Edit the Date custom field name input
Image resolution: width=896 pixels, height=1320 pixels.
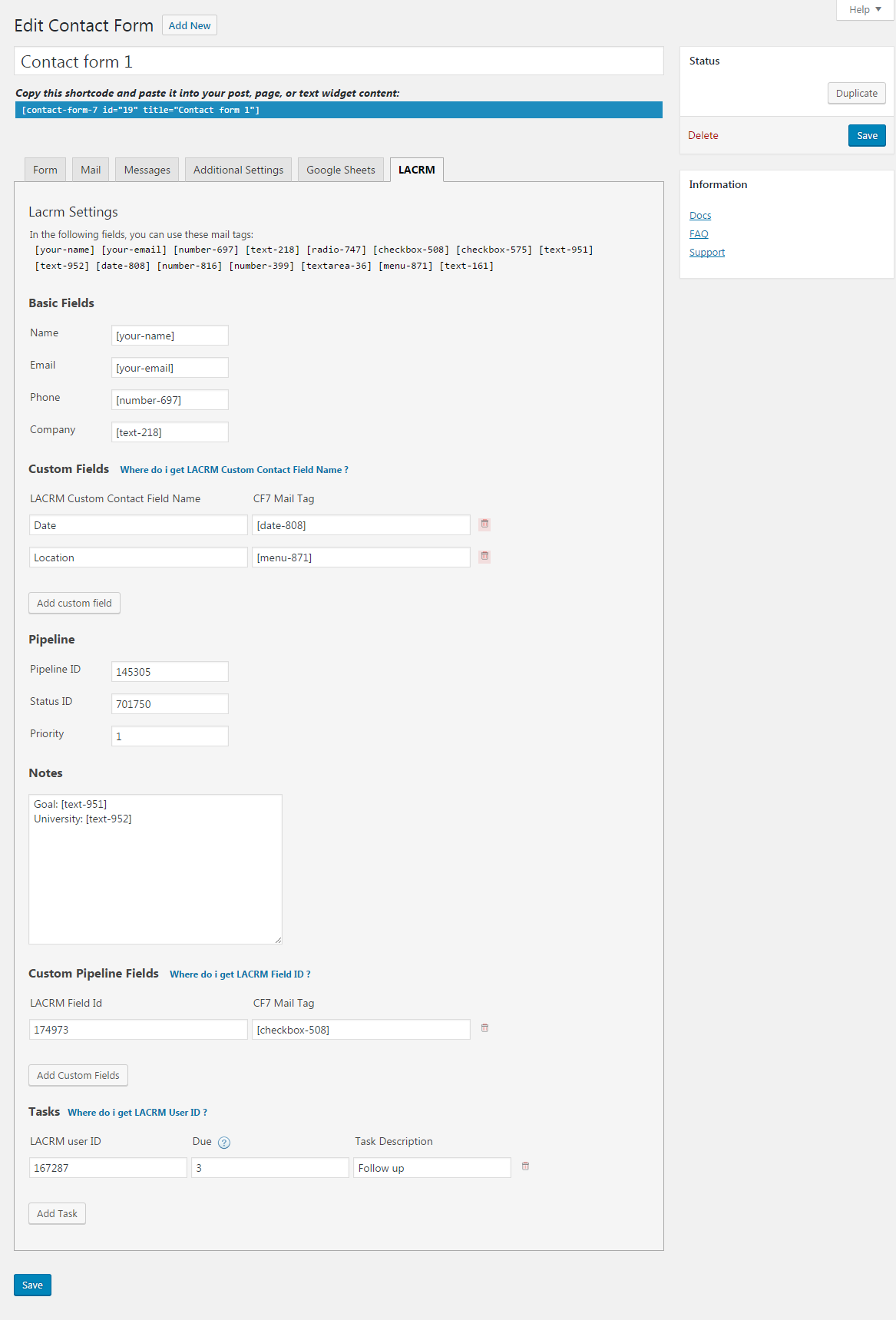tap(138, 525)
